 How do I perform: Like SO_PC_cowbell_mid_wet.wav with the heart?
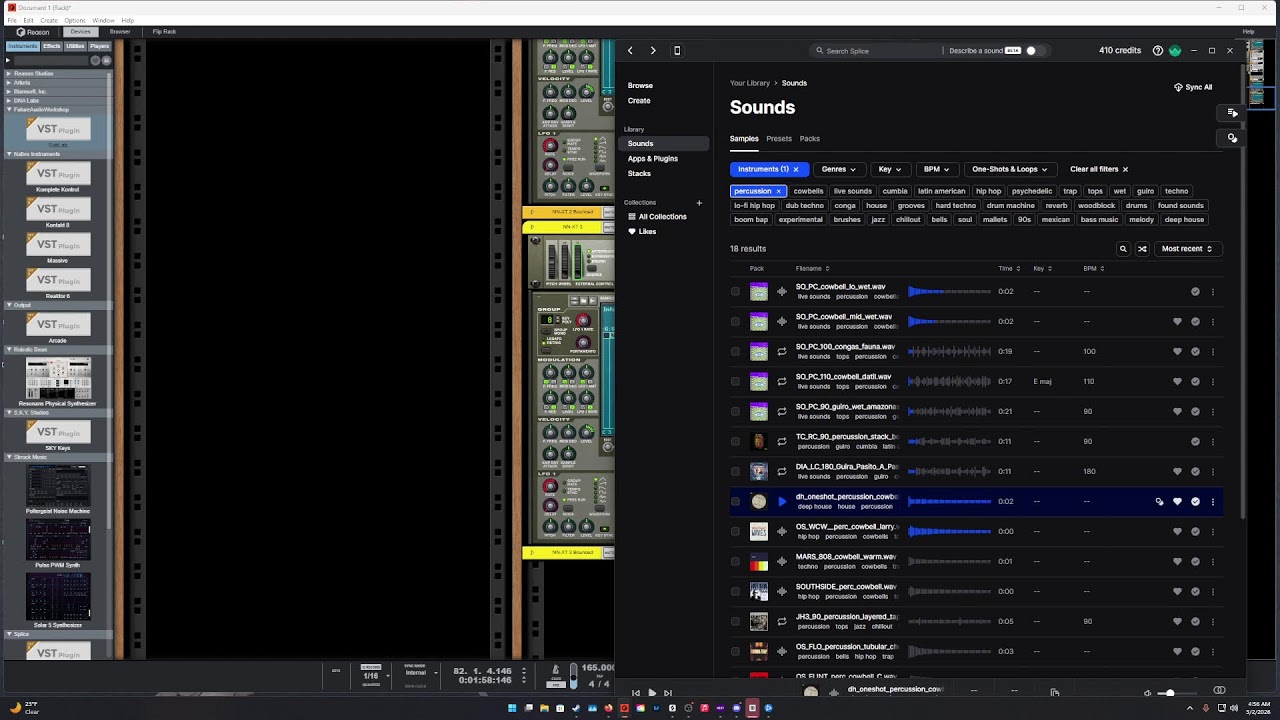click(1177, 321)
